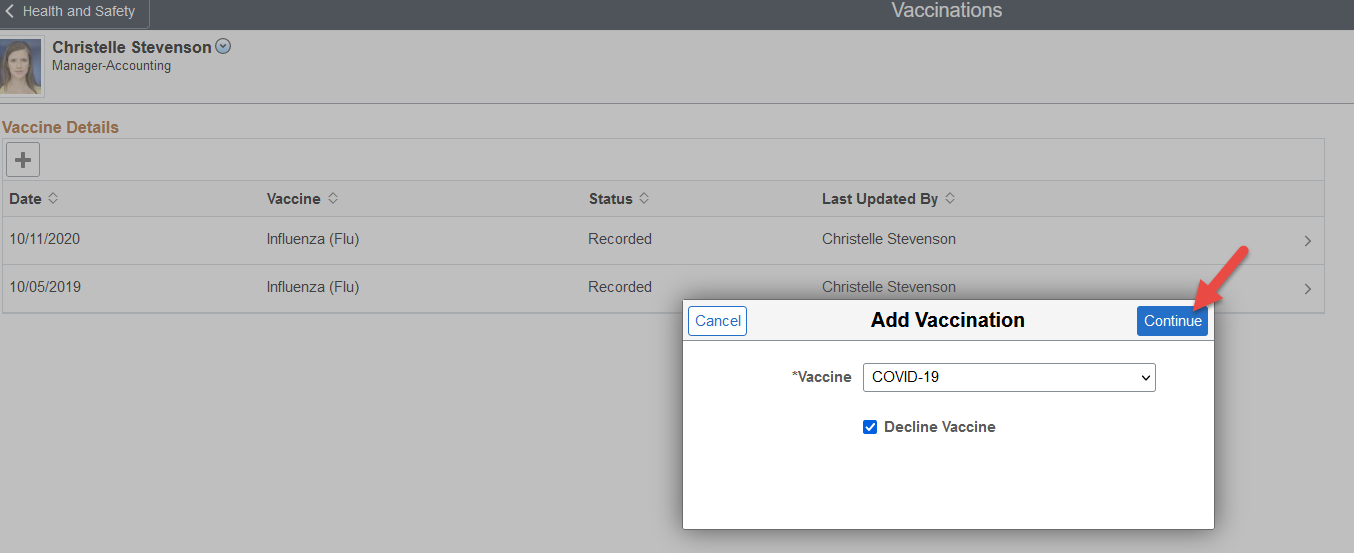Click the Decline Vaccine label text

939,427
